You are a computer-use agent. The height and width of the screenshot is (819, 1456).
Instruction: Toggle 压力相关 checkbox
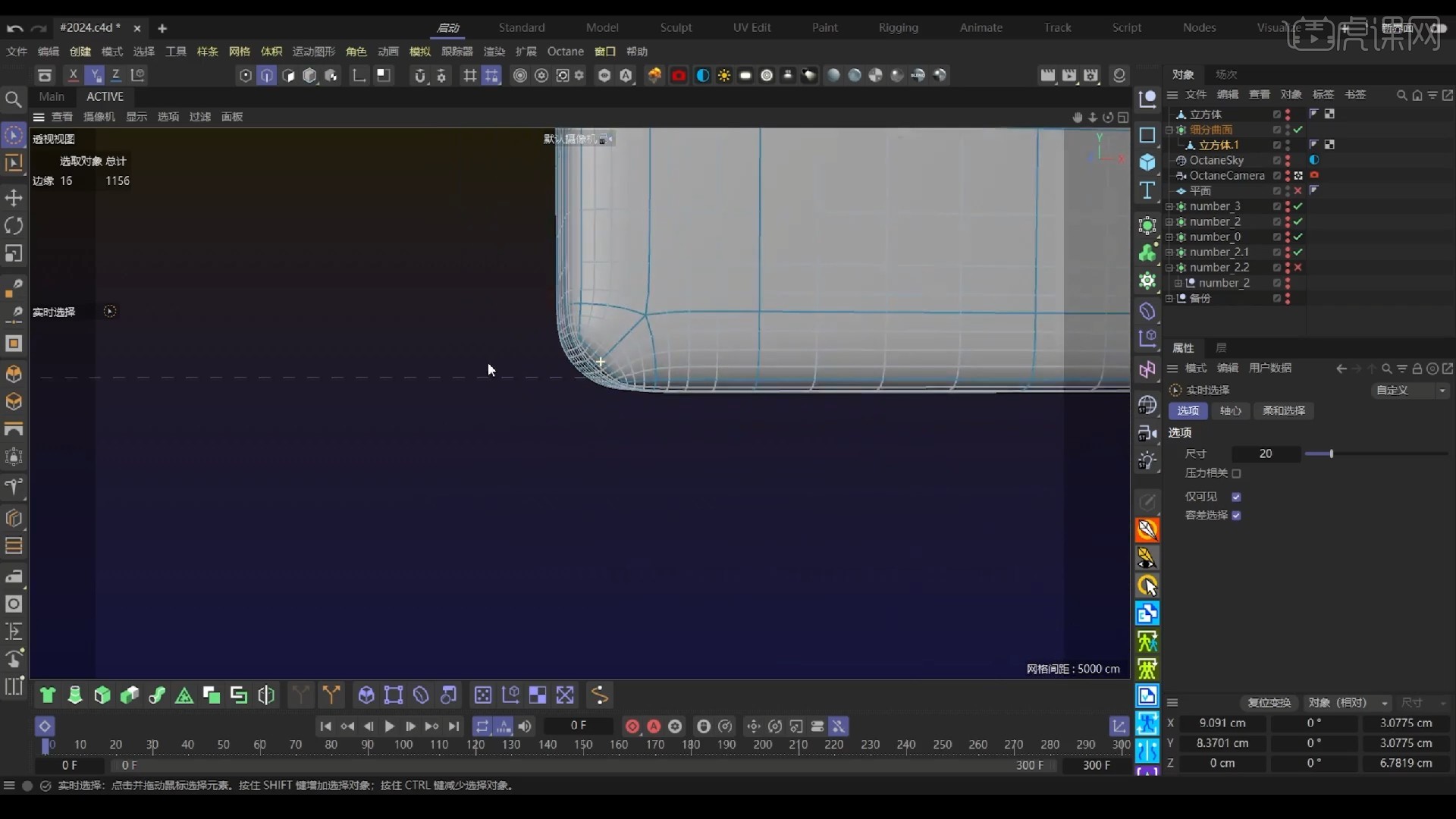1236,473
